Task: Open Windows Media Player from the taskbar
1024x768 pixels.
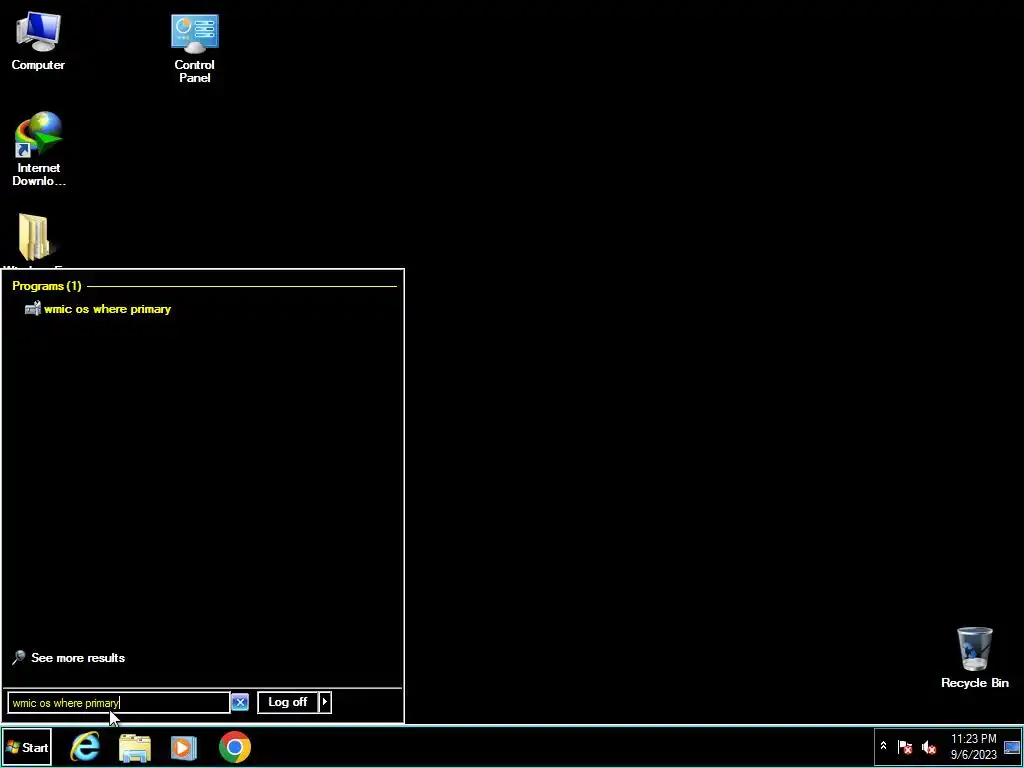Action: coord(184,748)
